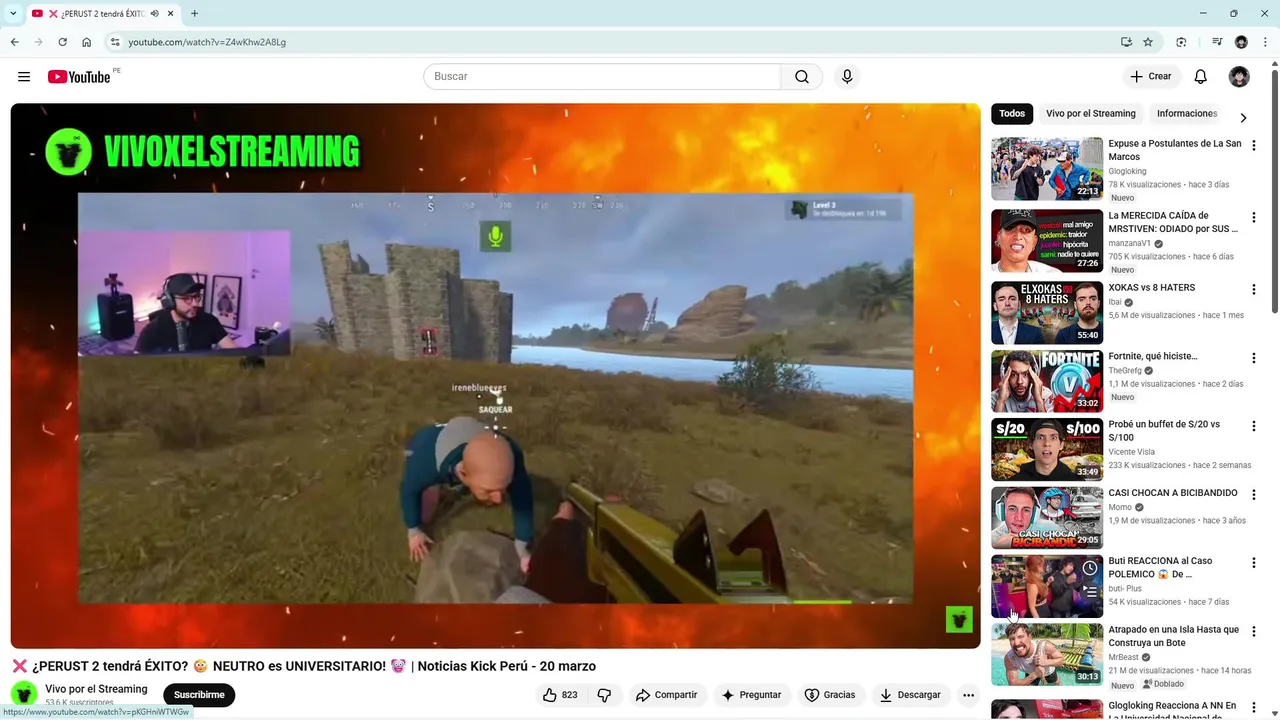Open more actions ellipsis below the video

(x=968, y=695)
